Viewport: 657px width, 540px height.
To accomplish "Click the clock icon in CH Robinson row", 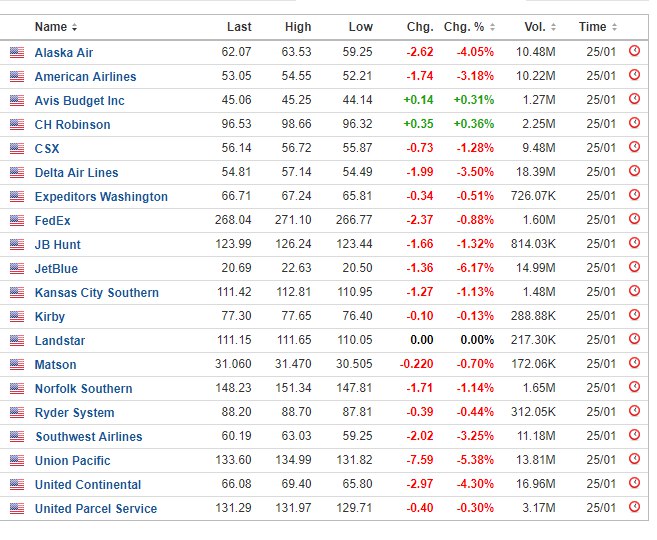I will coord(634,123).
